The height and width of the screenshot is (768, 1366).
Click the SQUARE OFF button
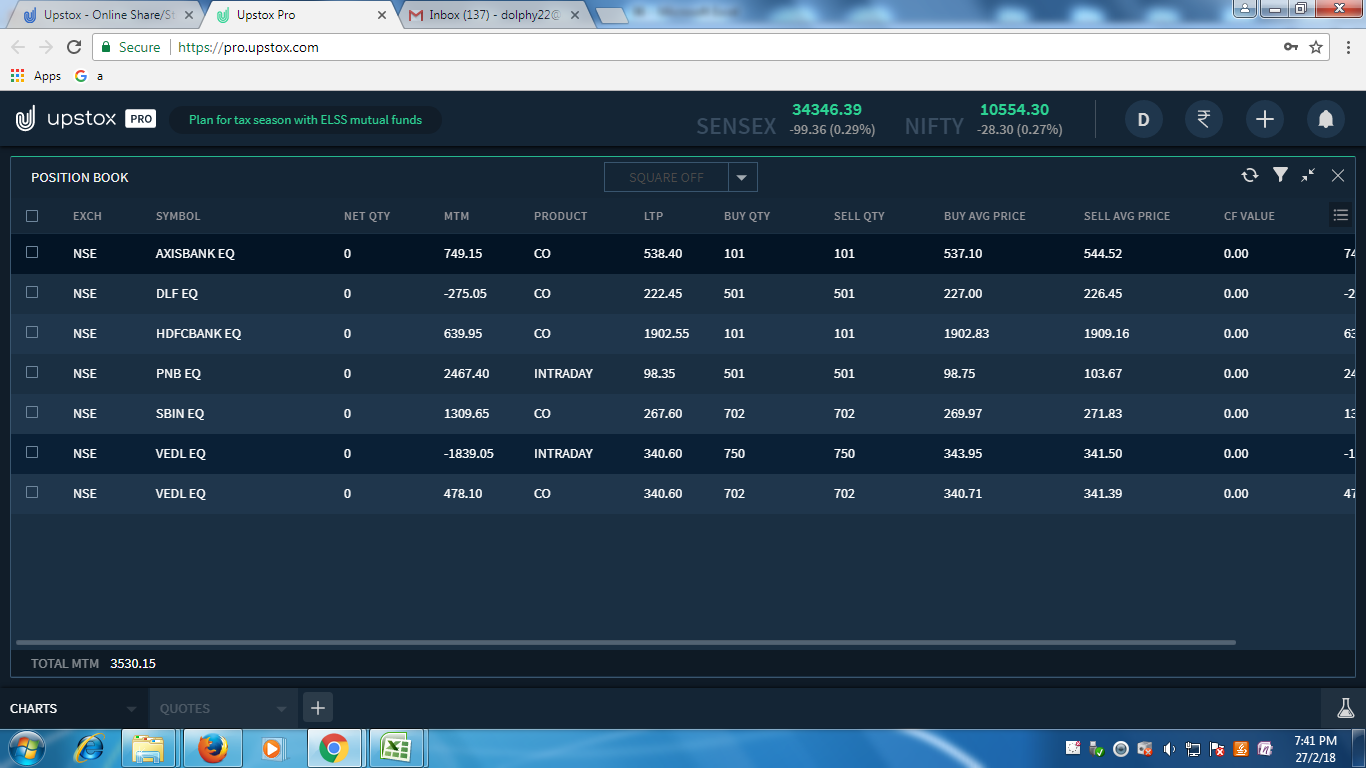pos(666,177)
